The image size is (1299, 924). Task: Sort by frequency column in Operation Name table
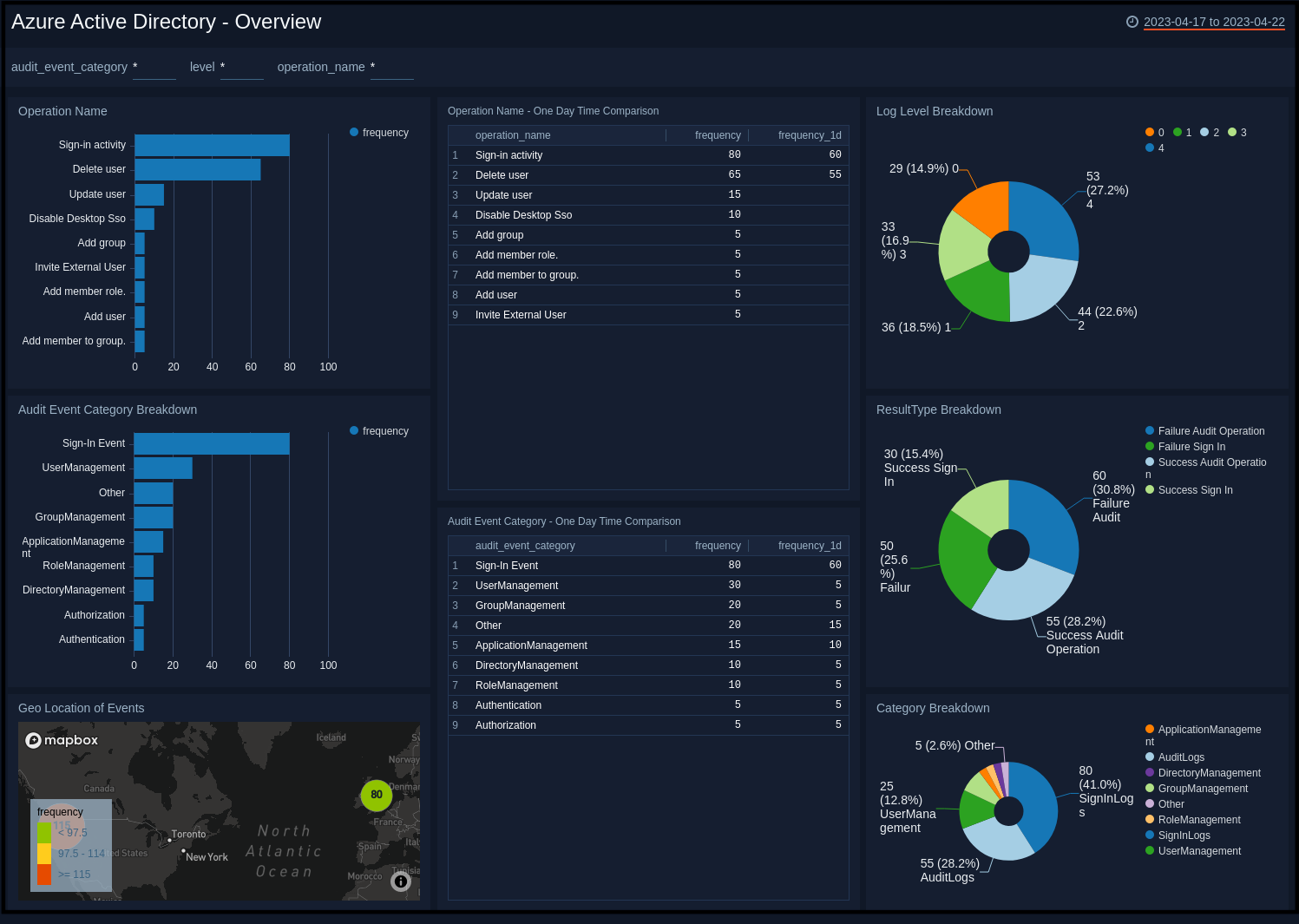[718, 135]
